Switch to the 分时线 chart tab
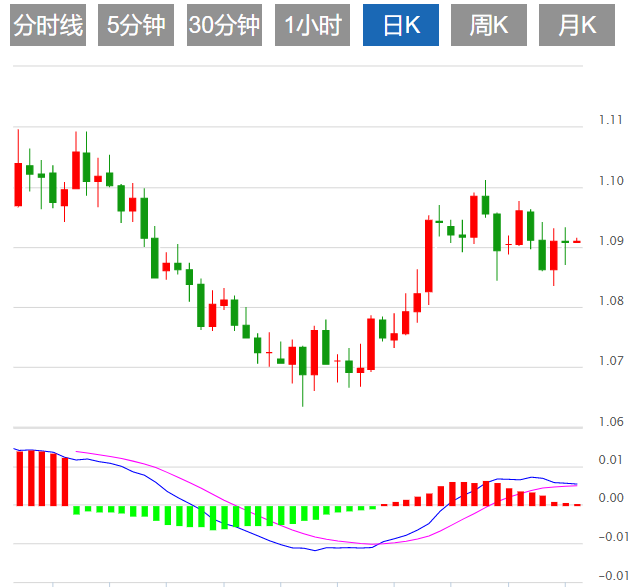 click(48, 25)
